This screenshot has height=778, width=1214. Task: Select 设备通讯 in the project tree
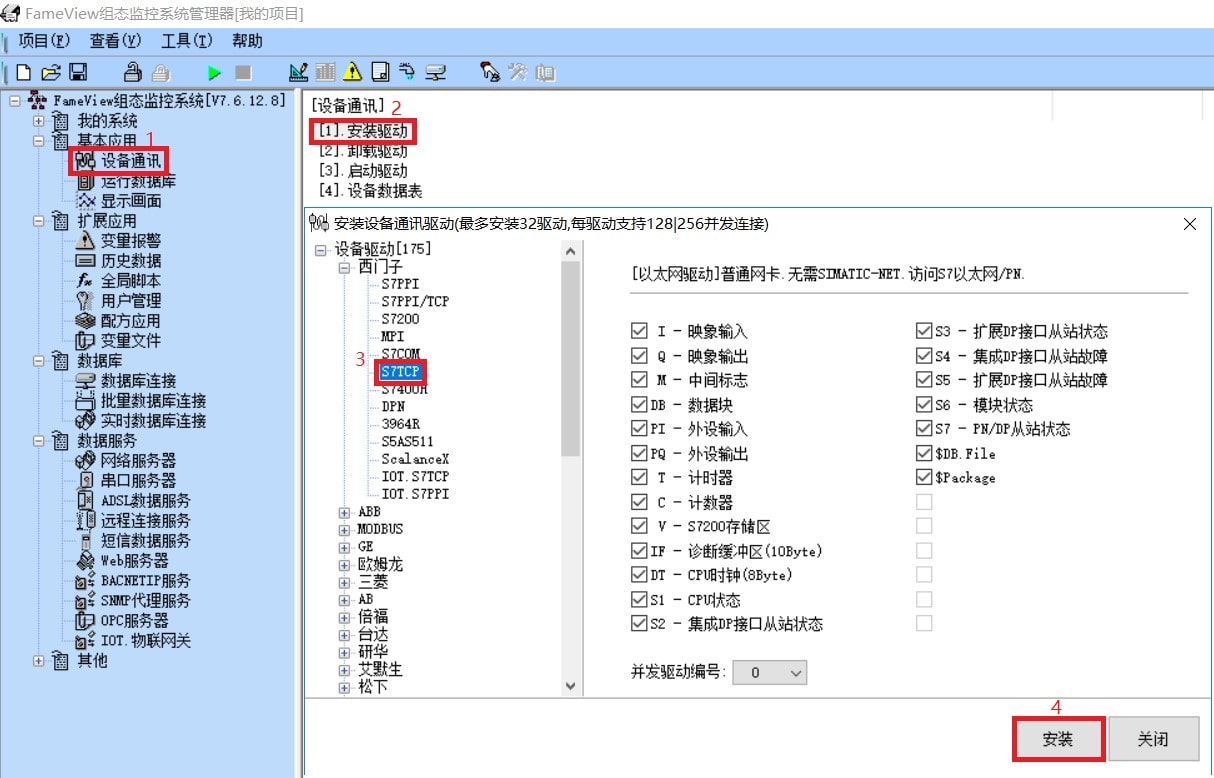[x=130, y=161]
